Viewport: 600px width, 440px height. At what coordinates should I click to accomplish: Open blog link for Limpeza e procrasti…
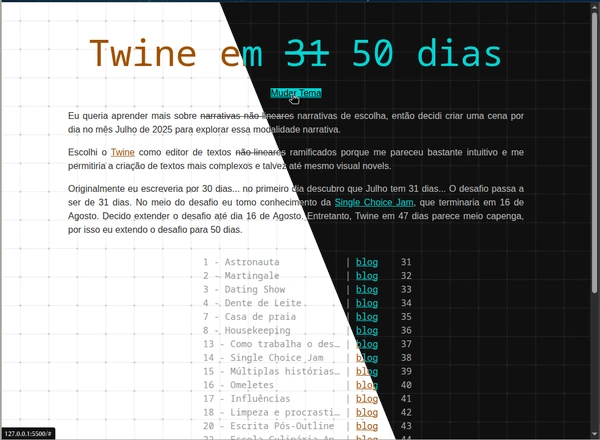pos(367,412)
